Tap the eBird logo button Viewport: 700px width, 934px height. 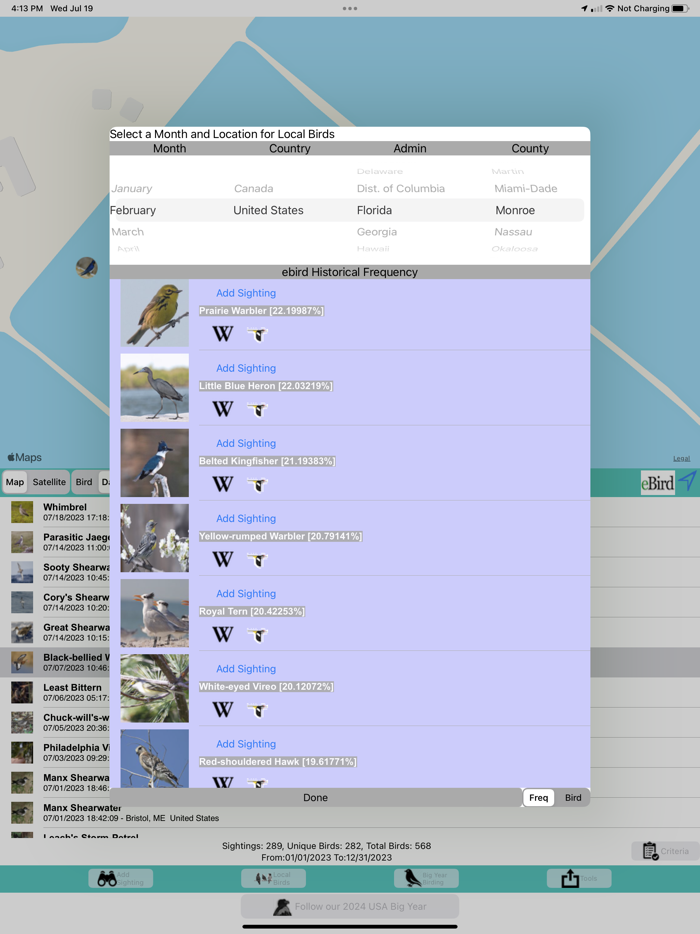click(x=657, y=482)
